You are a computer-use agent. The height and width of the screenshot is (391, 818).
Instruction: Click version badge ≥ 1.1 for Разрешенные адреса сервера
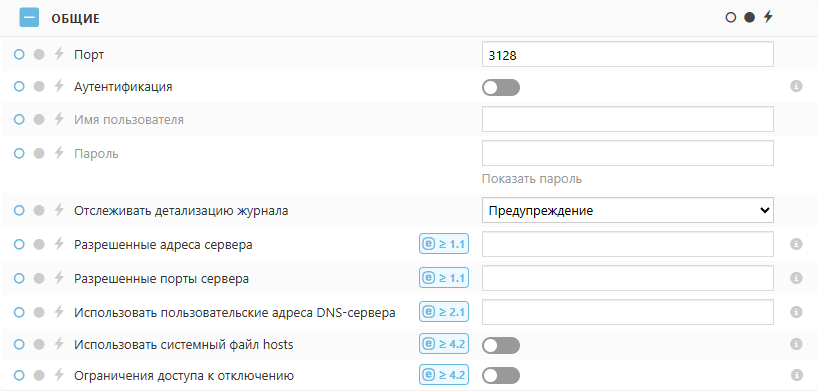444,244
